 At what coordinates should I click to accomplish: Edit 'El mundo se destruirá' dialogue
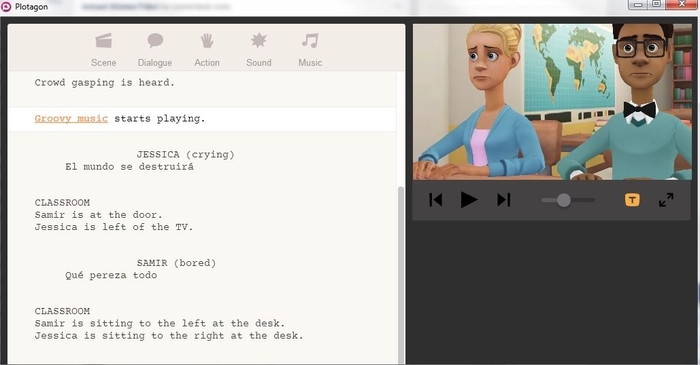coord(129,167)
